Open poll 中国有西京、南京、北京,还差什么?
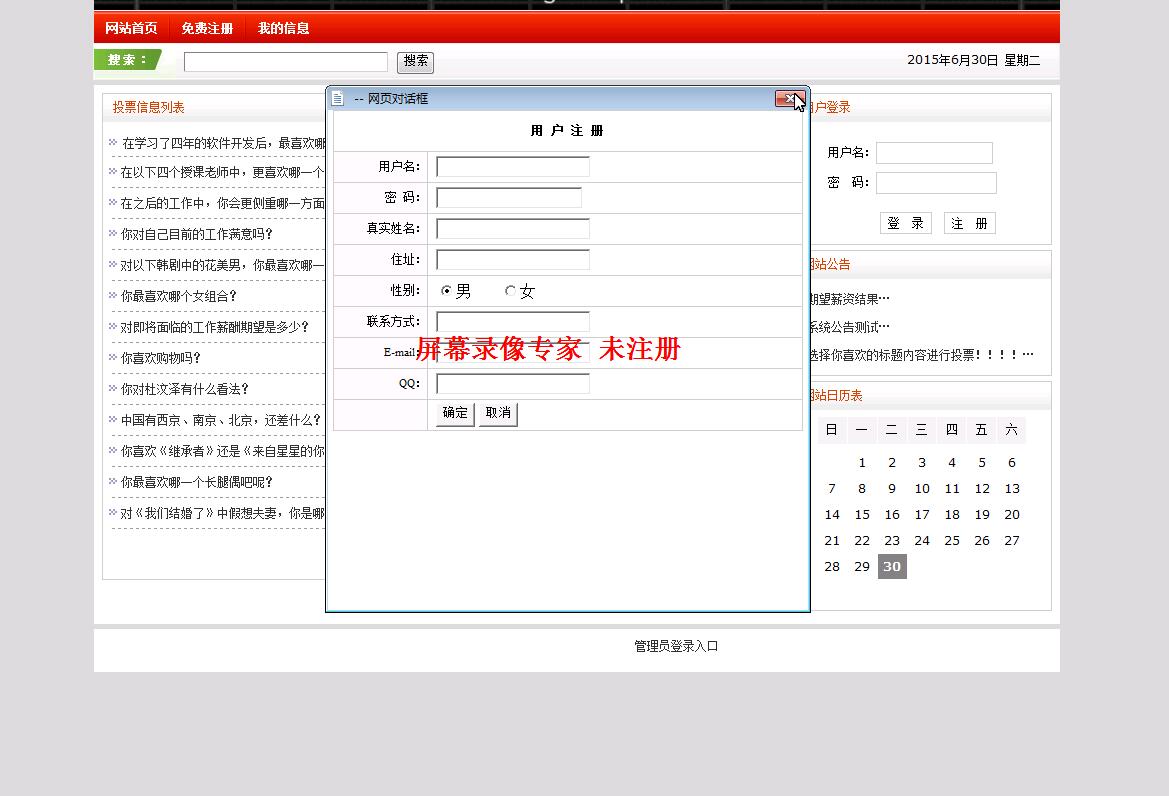The width and height of the screenshot is (1169, 796). (220, 420)
